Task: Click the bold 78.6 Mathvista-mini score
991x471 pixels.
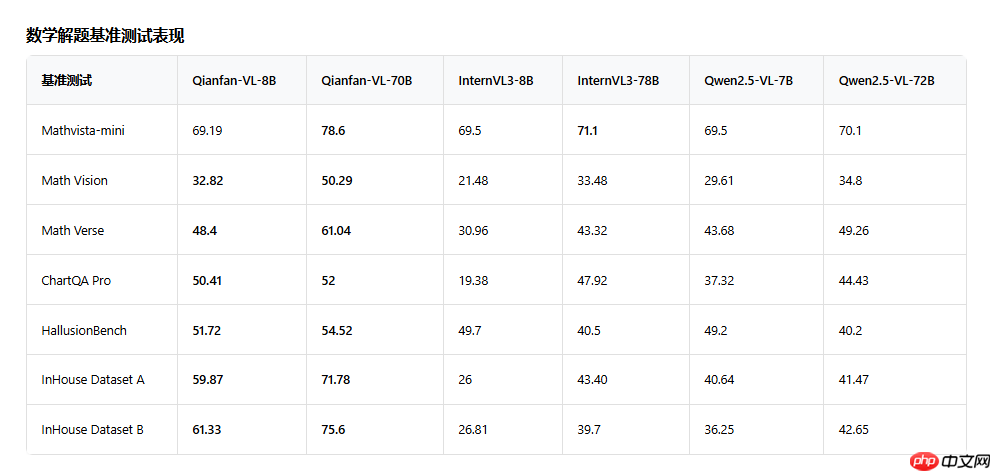Action: [333, 130]
